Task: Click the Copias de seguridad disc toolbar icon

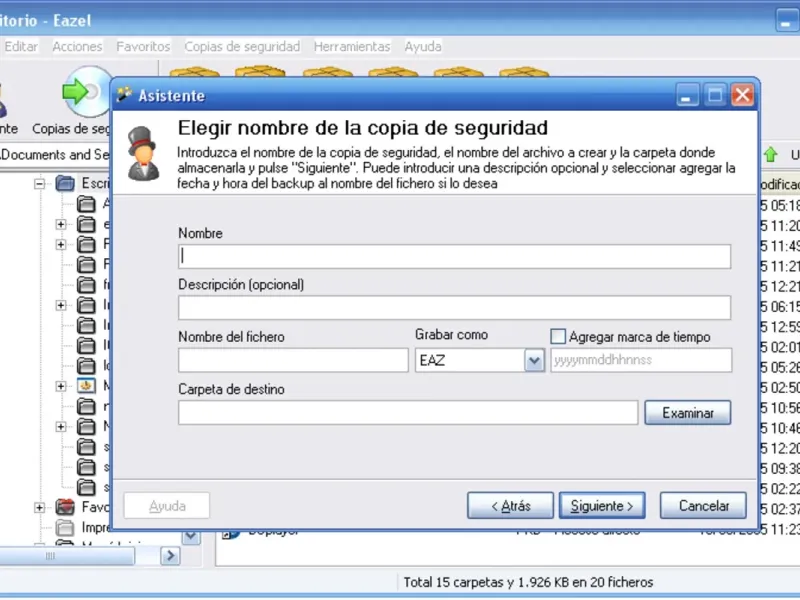Action: click(x=87, y=92)
